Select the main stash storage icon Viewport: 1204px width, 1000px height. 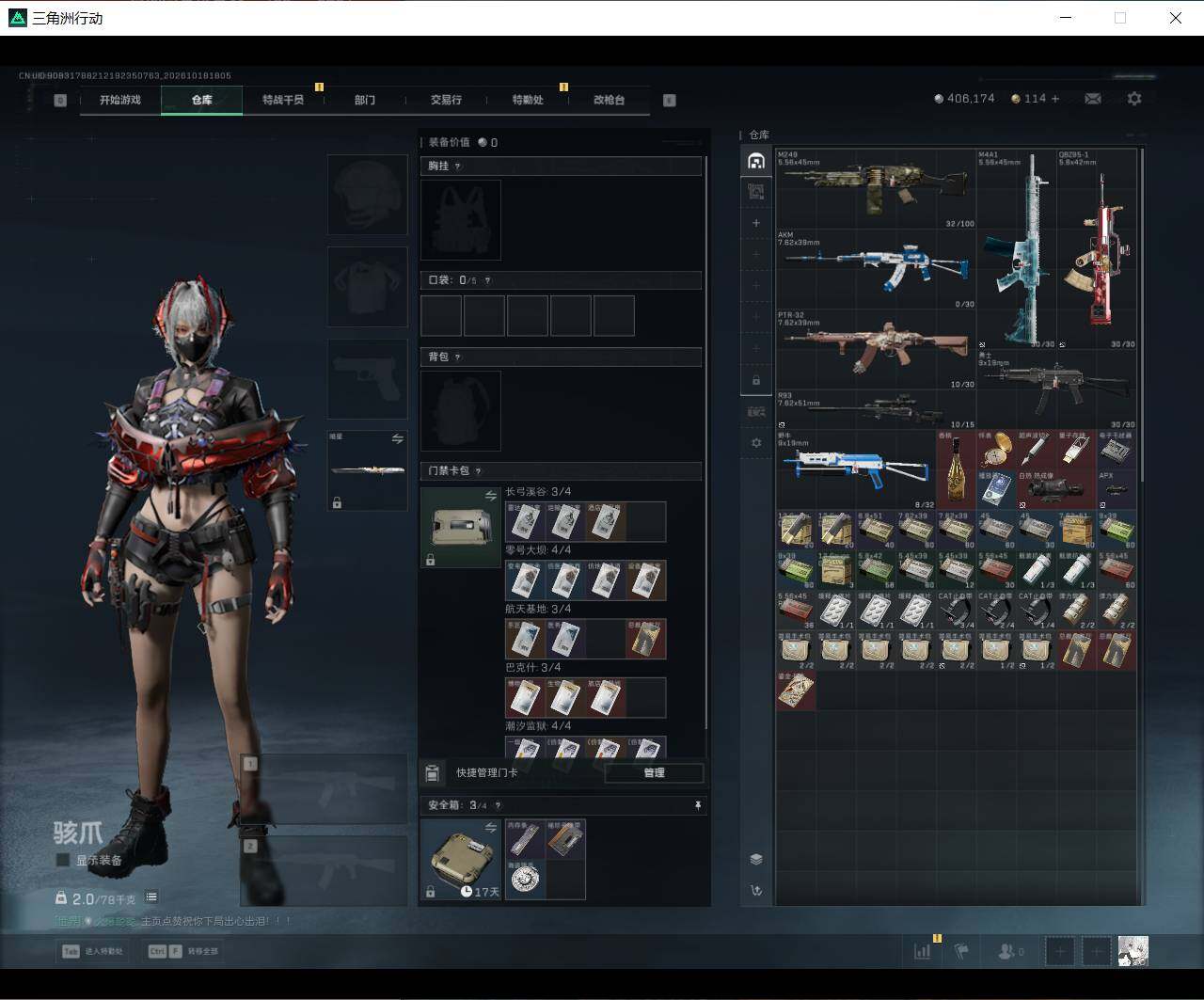click(755, 161)
